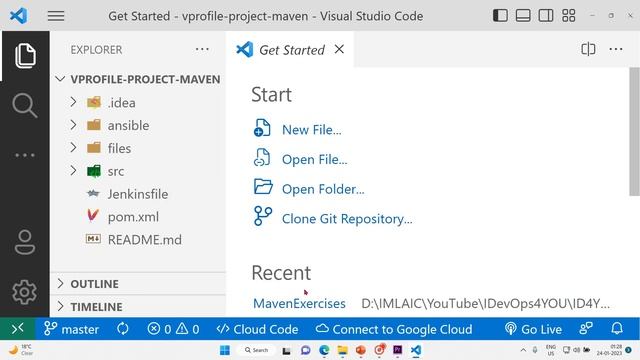The image size is (640, 360).
Task: Open Explorer views and more actions ellipsis
Action: point(202,49)
